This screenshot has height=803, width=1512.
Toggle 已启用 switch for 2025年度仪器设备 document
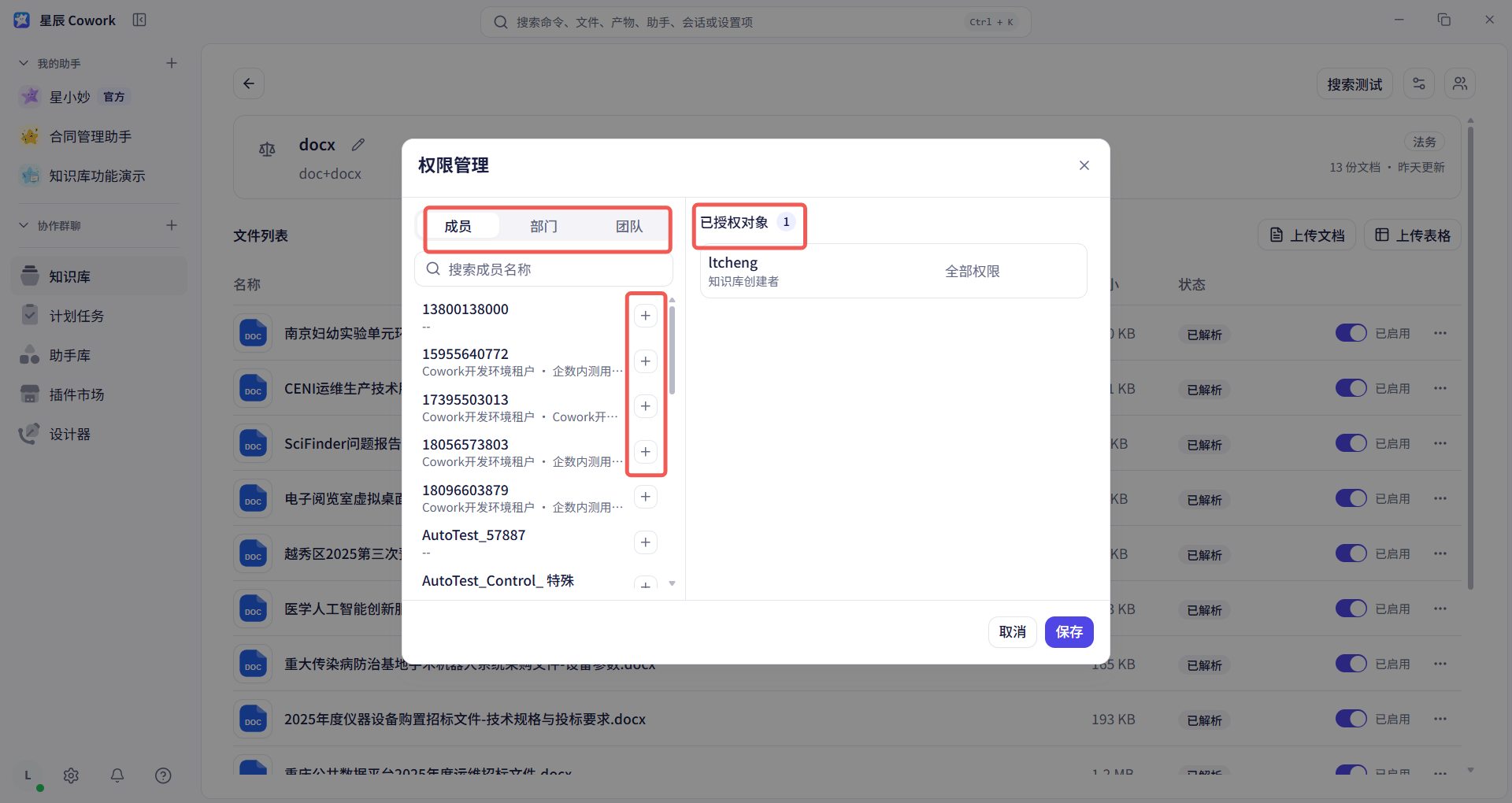pyautogui.click(x=1351, y=719)
